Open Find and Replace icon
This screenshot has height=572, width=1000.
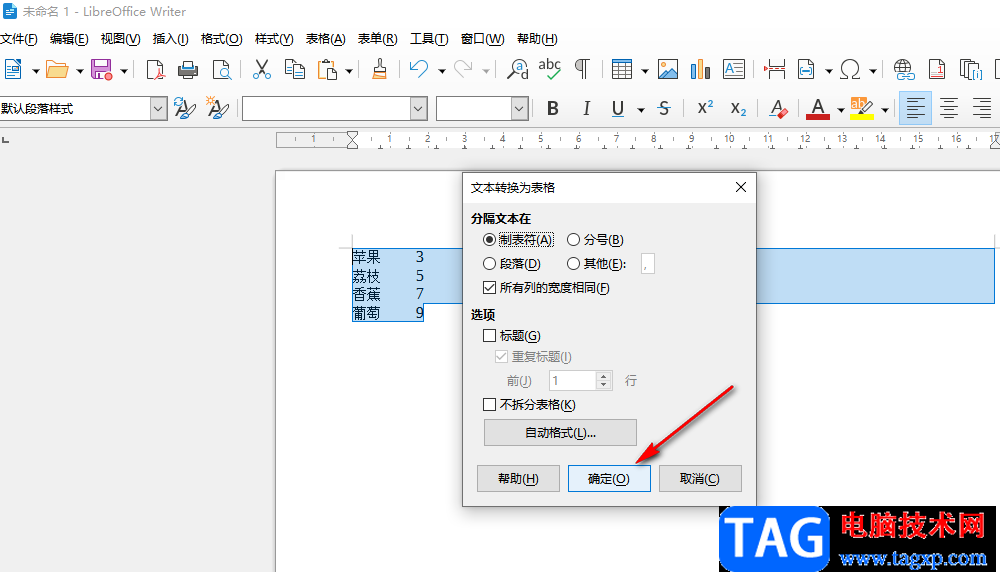click(517, 70)
